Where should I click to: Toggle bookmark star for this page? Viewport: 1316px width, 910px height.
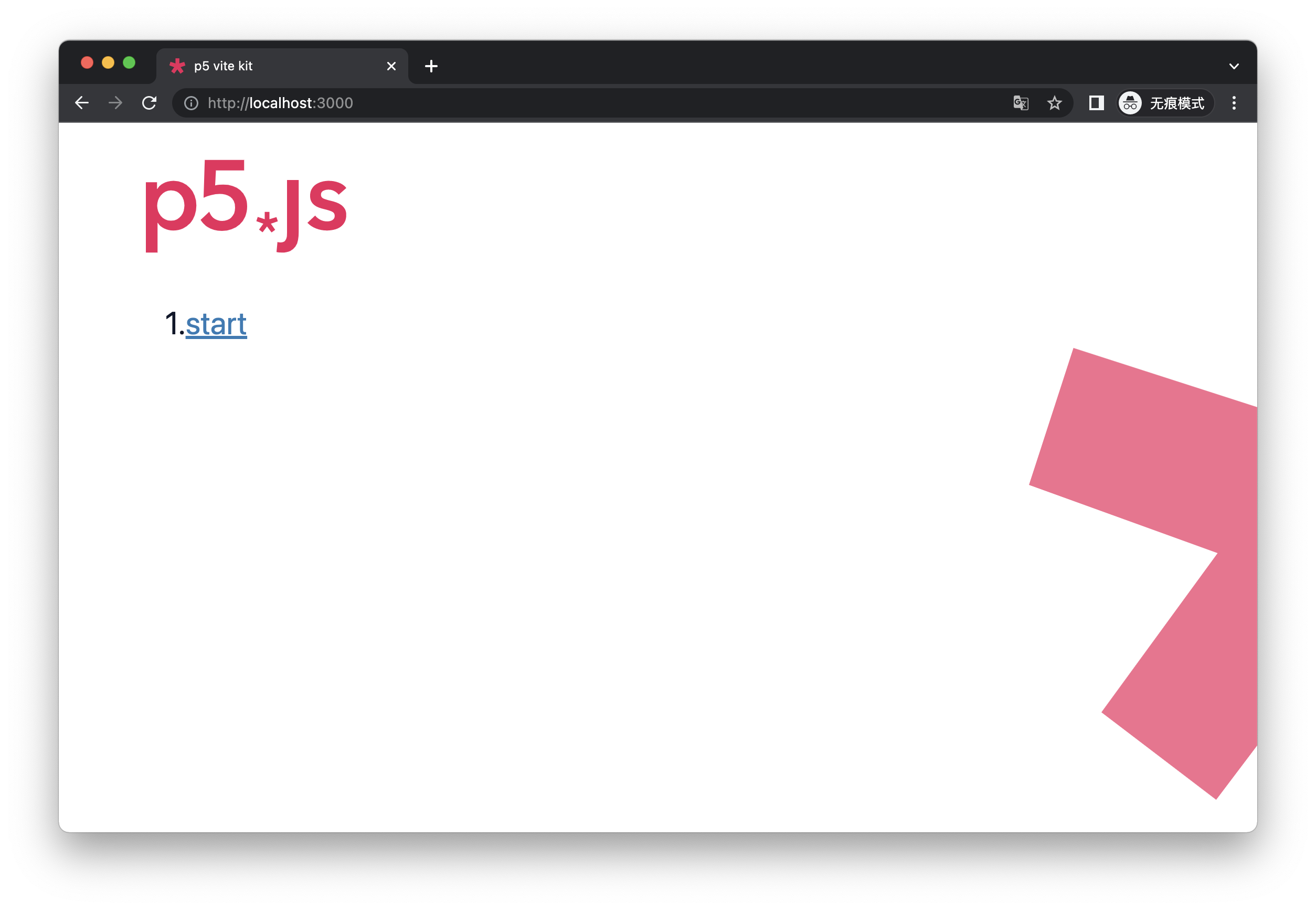1055,103
